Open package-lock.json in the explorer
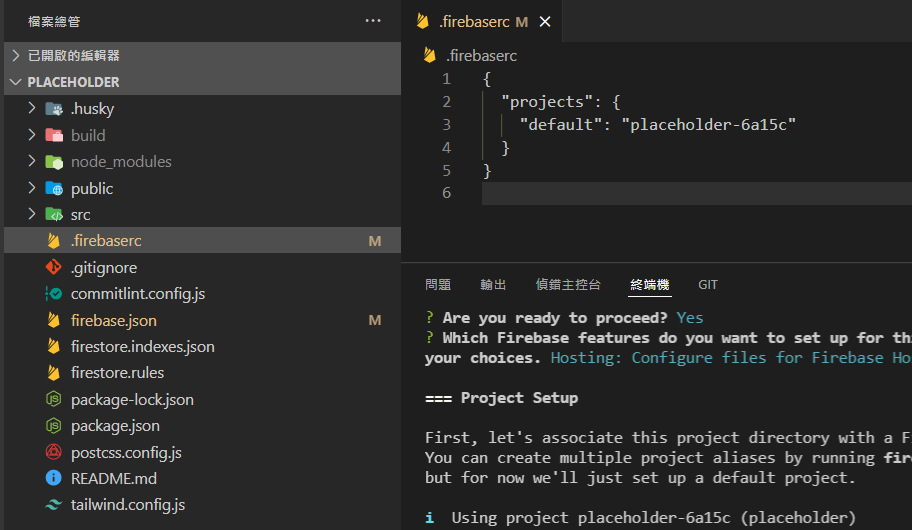Image resolution: width=912 pixels, height=530 pixels. click(132, 399)
